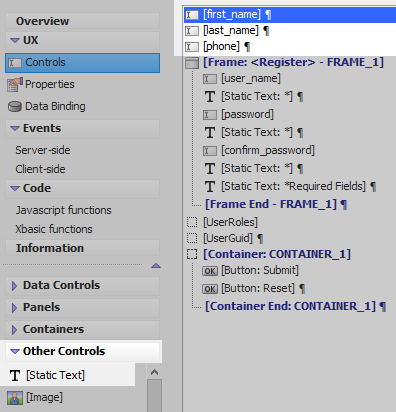Image resolution: width=396 pixels, height=412 pixels.
Task: Select the Button: Reset control
Action: click(258, 288)
